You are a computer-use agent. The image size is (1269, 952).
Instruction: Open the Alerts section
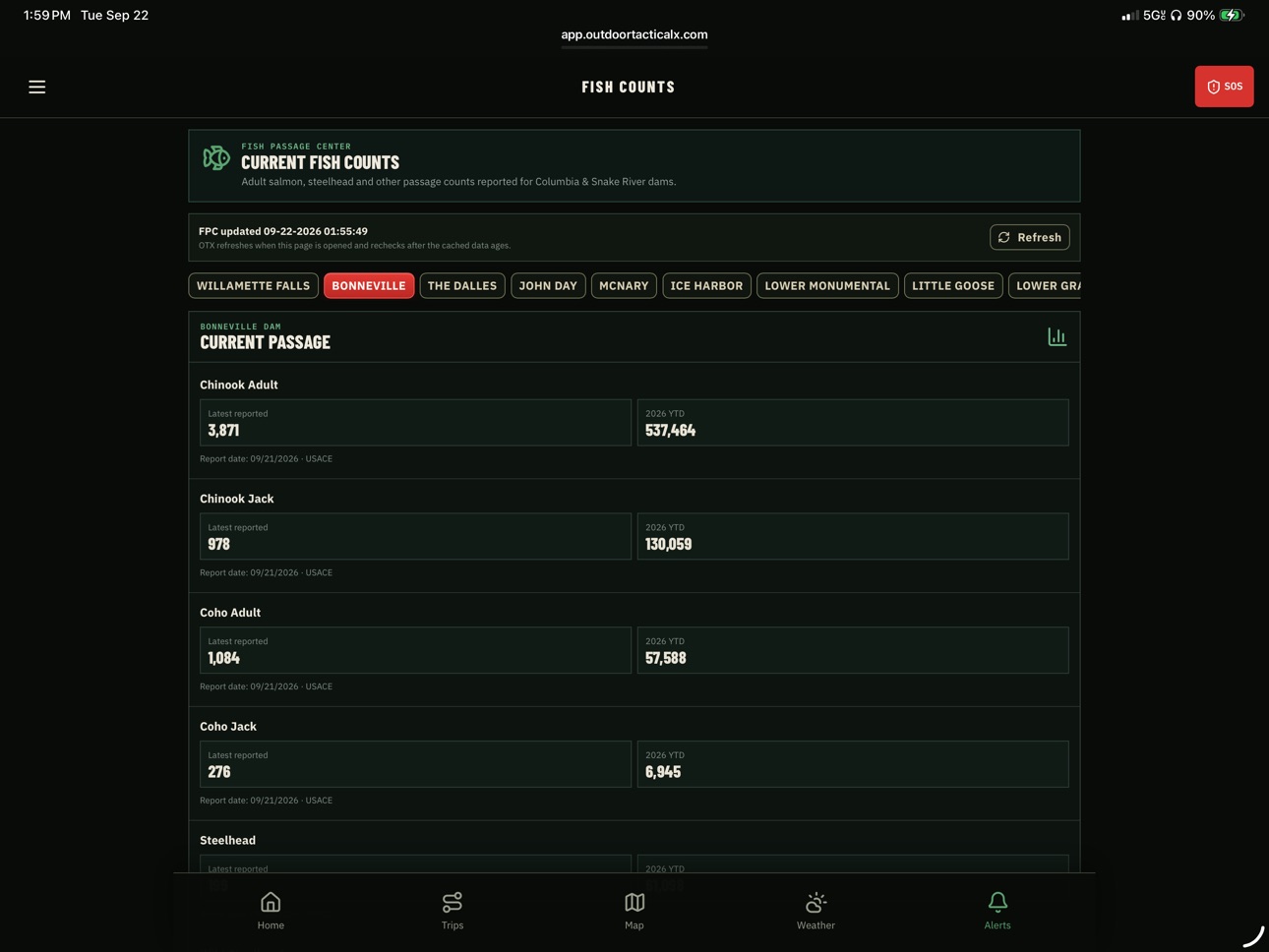[x=997, y=910]
